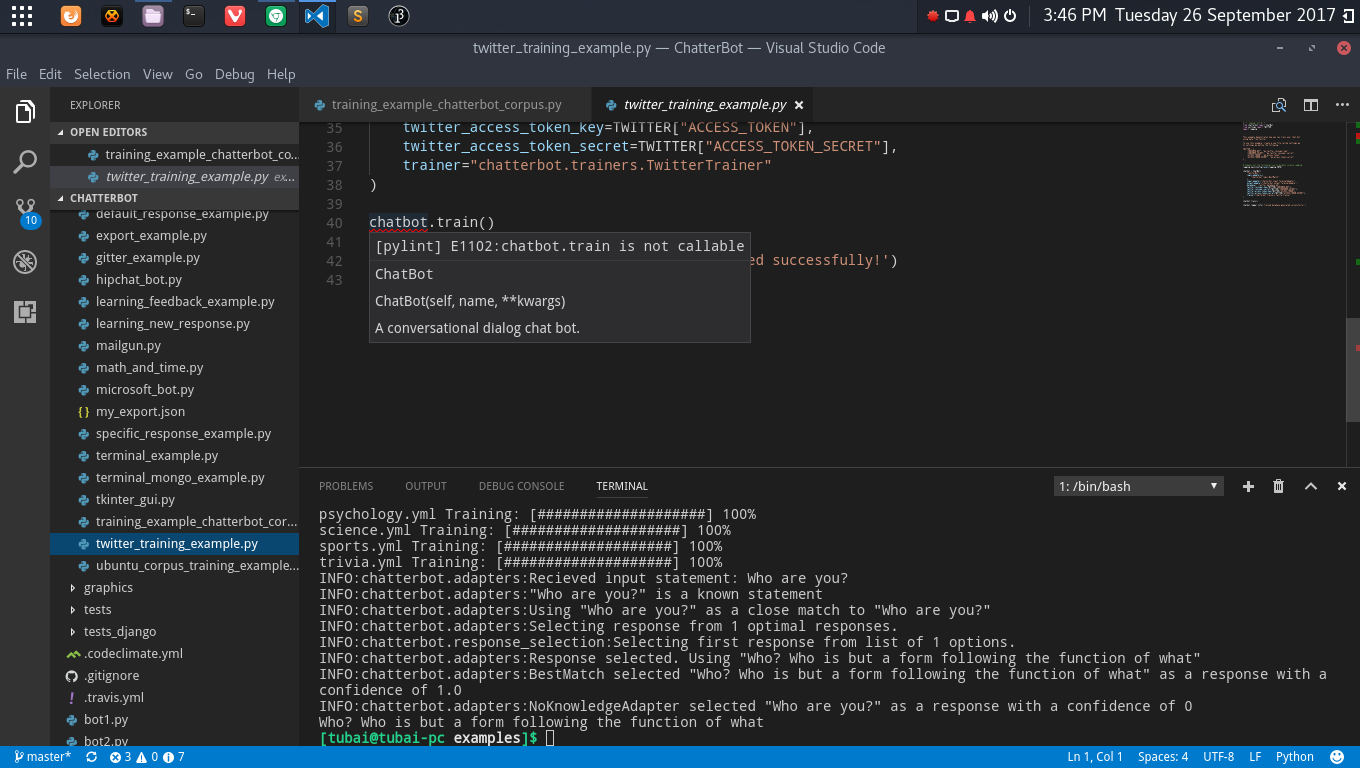Click the smiley feedback icon in status bar

tap(1338, 757)
